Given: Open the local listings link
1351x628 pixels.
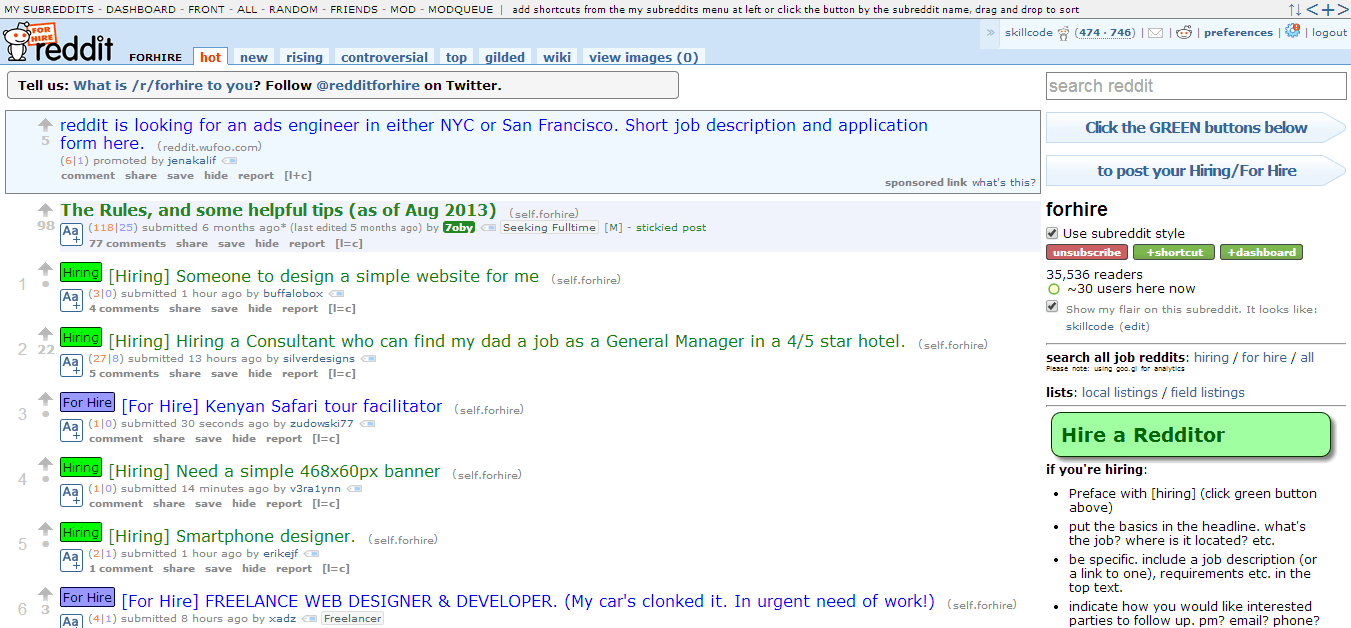Looking at the screenshot, I should point(1120,392).
